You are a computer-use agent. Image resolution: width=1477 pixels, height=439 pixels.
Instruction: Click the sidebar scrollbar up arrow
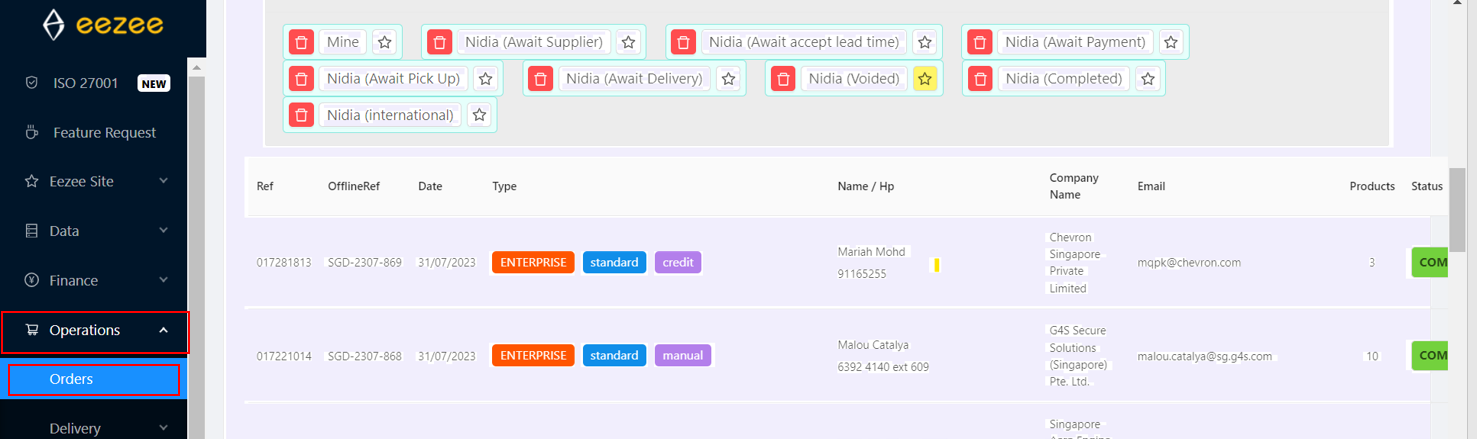click(x=196, y=68)
